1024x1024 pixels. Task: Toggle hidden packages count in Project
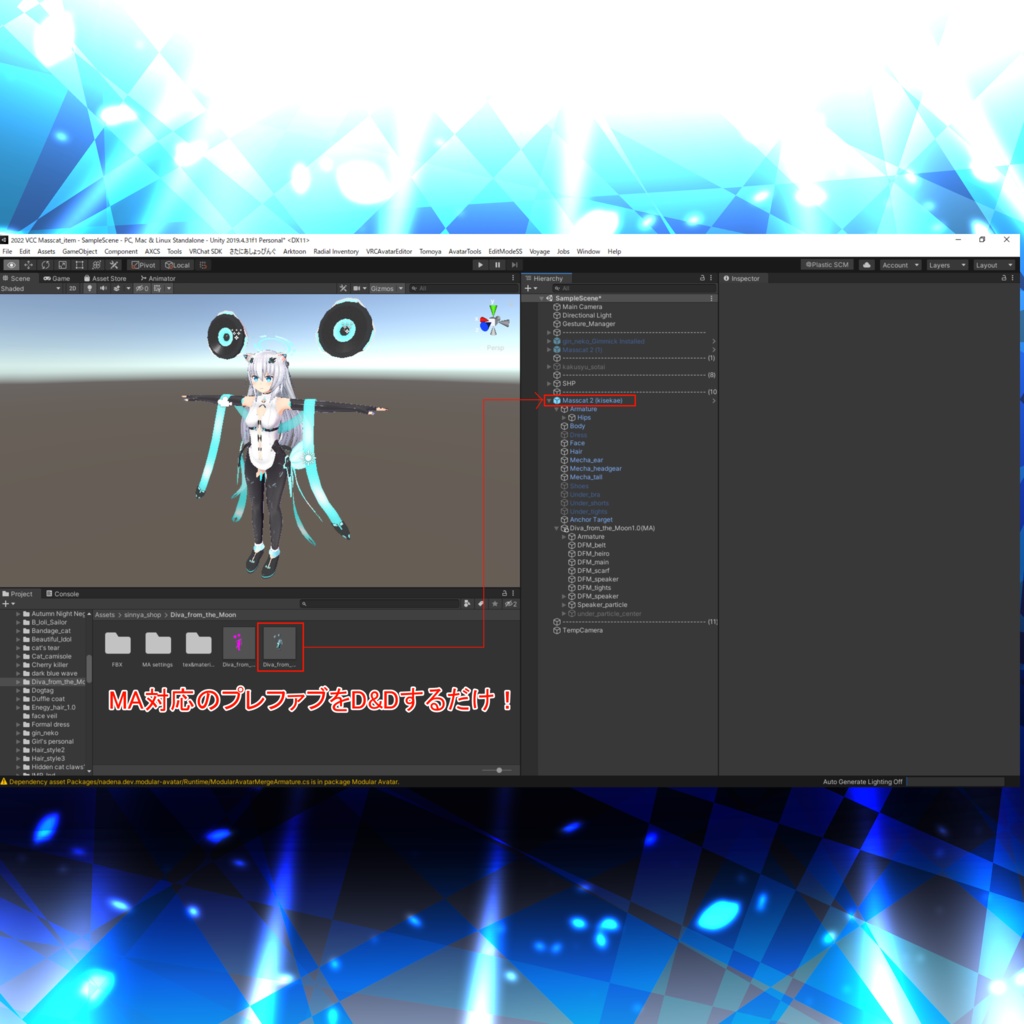[511, 604]
